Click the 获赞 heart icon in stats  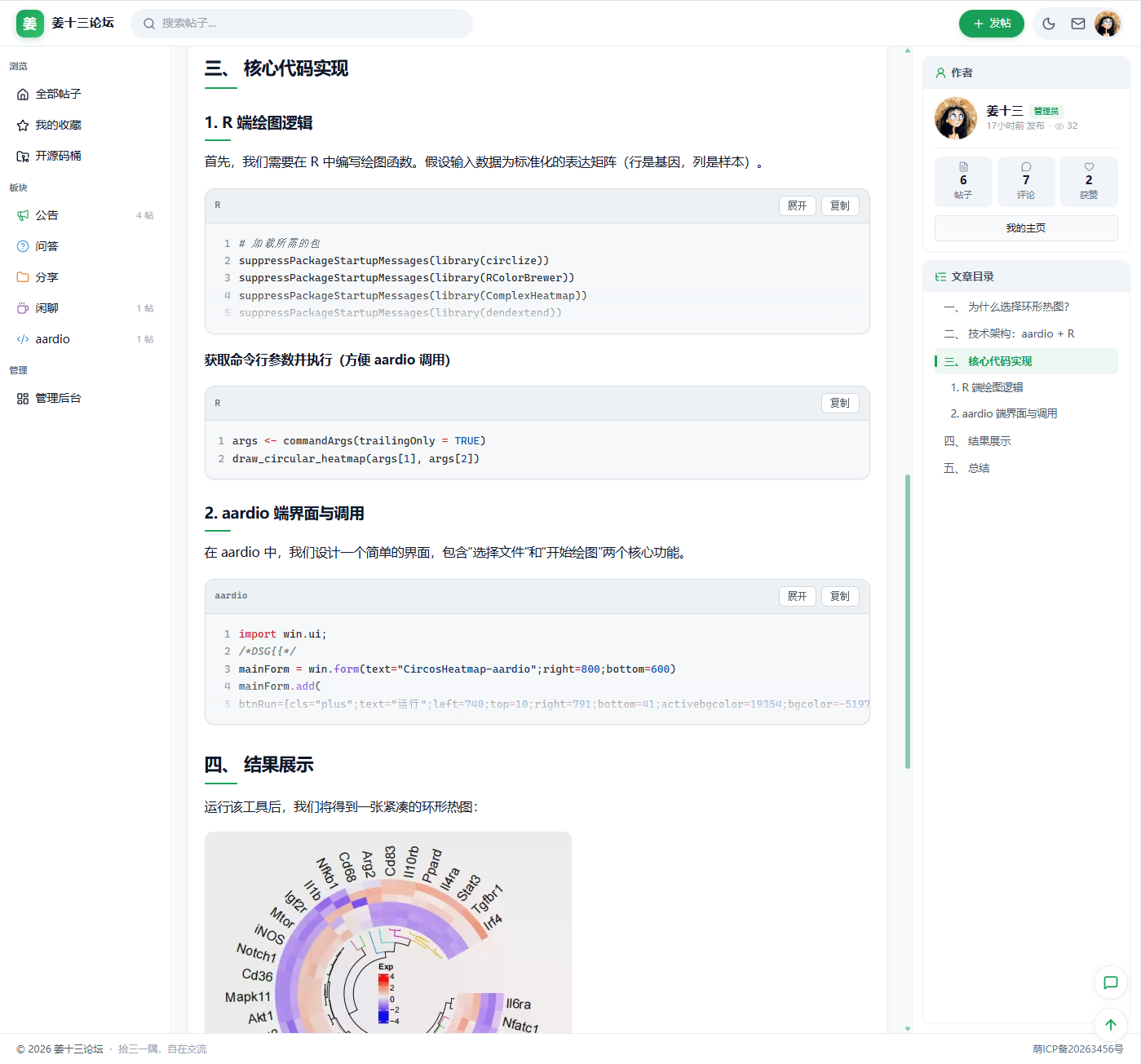pos(1089,167)
